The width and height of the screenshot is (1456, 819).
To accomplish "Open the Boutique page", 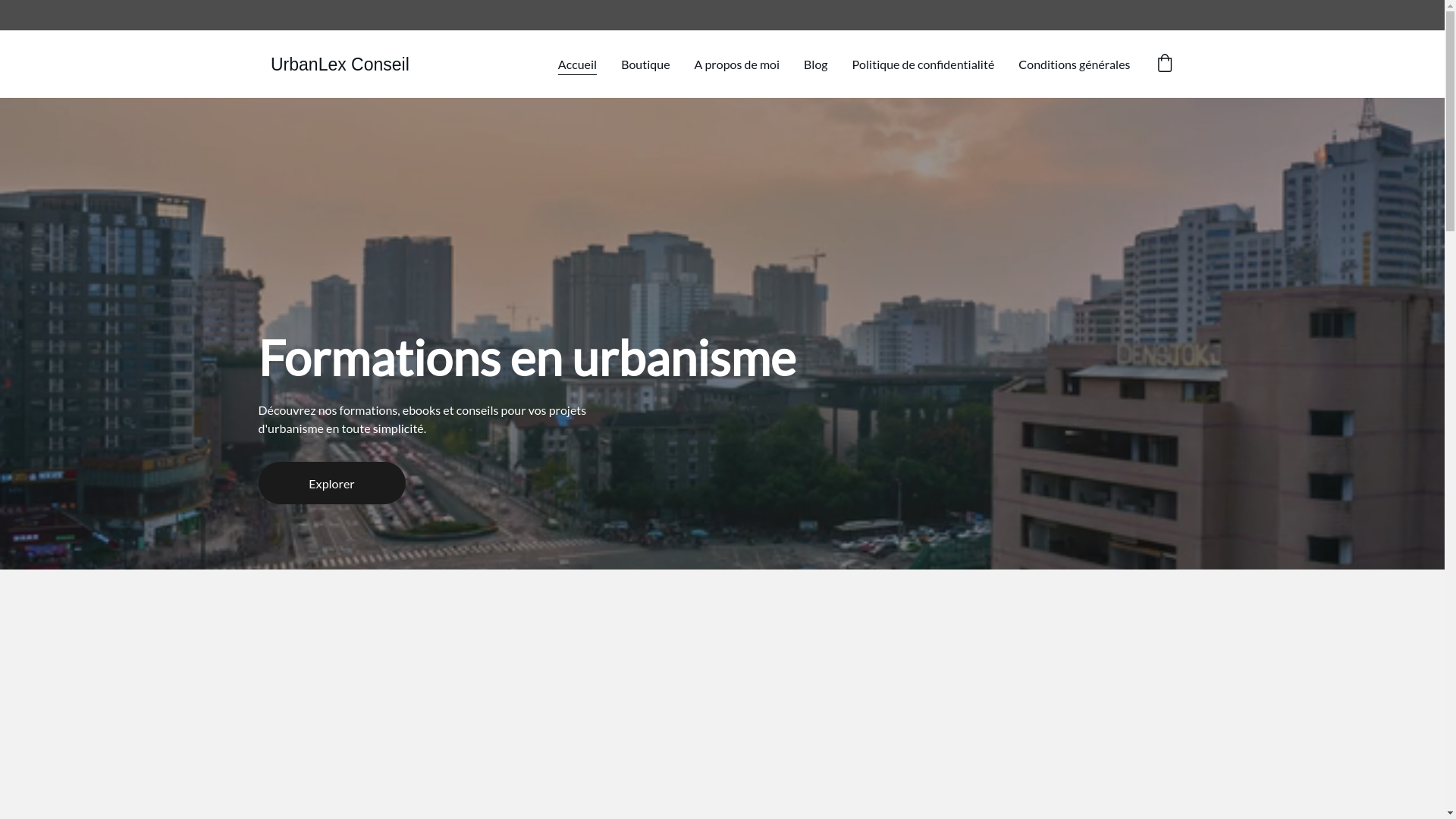I will pos(645,64).
